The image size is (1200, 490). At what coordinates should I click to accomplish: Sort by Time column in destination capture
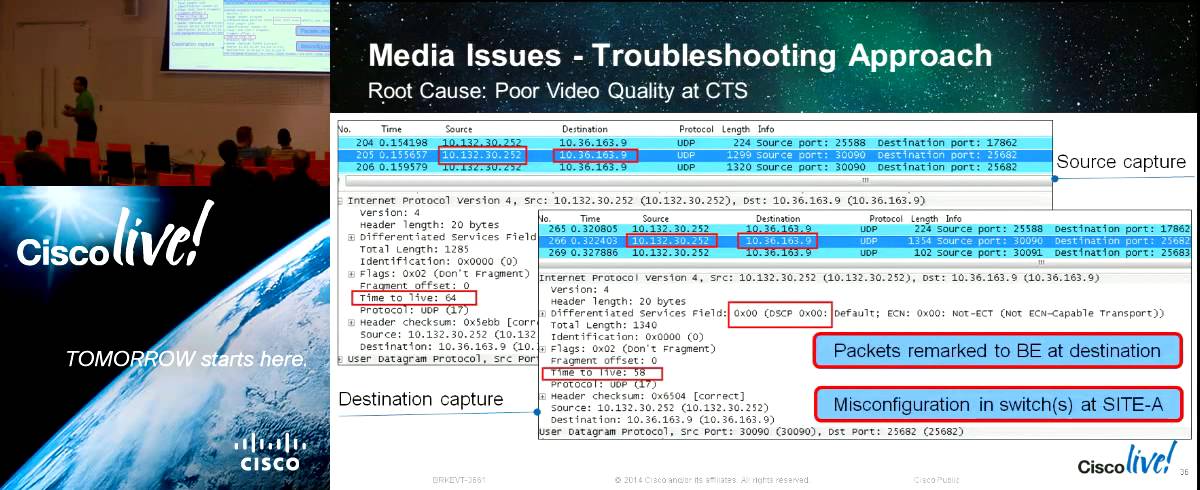(x=590, y=218)
